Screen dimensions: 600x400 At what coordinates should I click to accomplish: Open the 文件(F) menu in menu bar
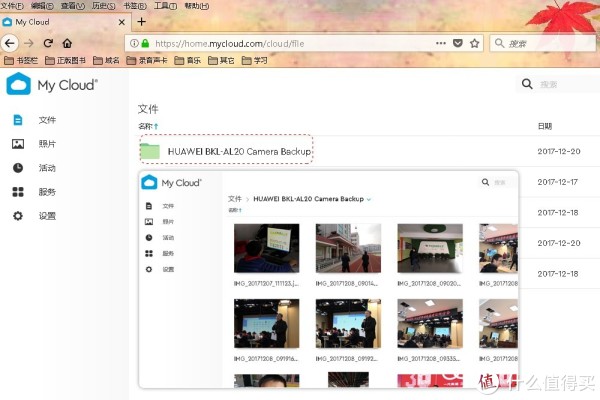(x=12, y=6)
